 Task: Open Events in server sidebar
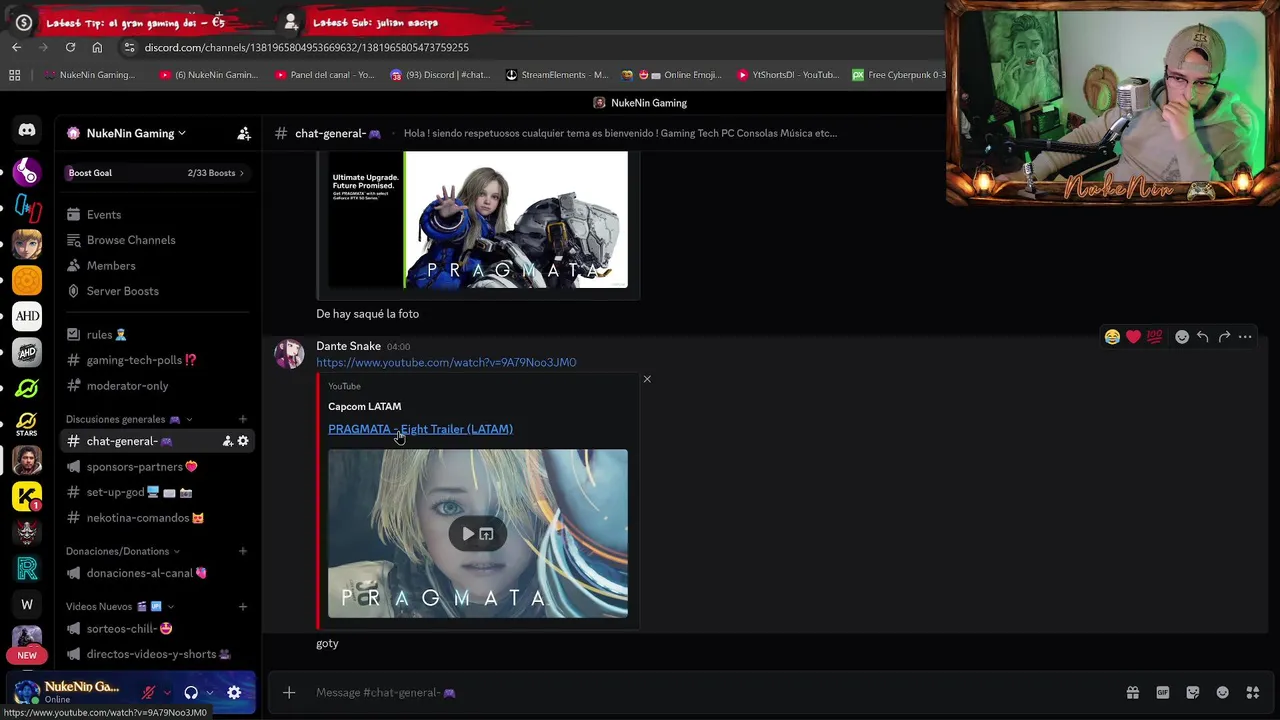click(158, 215)
